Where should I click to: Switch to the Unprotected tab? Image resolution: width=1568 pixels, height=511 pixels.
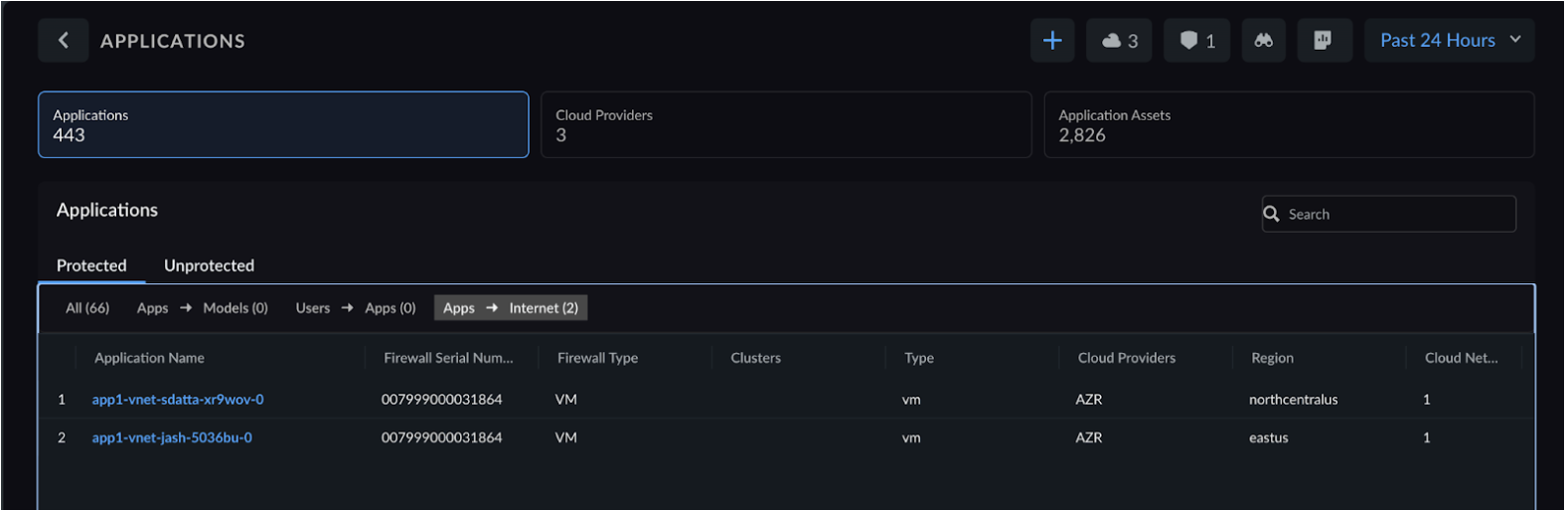coord(209,265)
